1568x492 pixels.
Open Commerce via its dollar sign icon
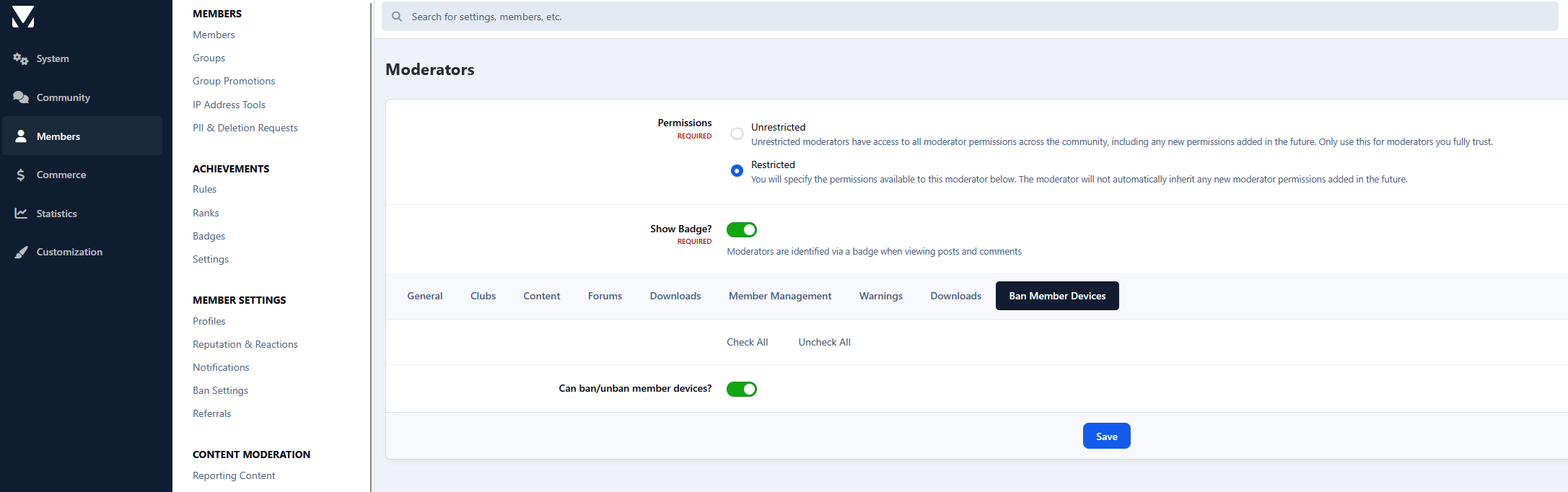tap(20, 175)
